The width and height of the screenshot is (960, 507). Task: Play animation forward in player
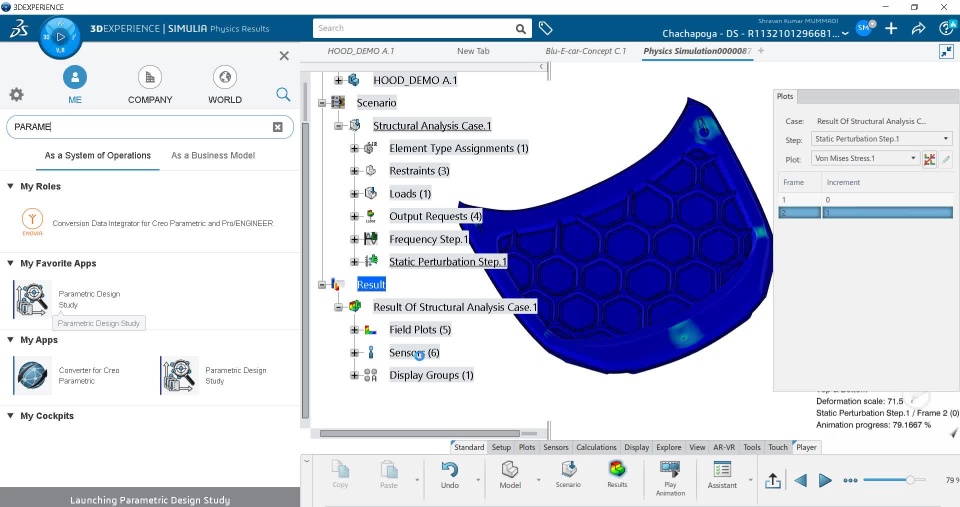point(825,481)
